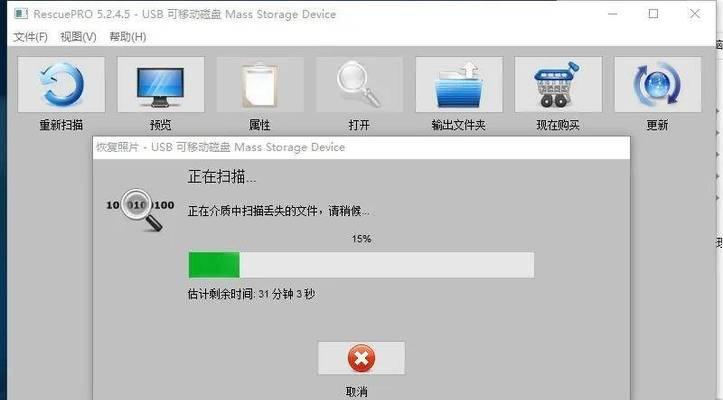Click the Rescan (重新扫描) circular arrow icon
Image resolution: width=723 pixels, height=400 pixels.
coord(61,84)
